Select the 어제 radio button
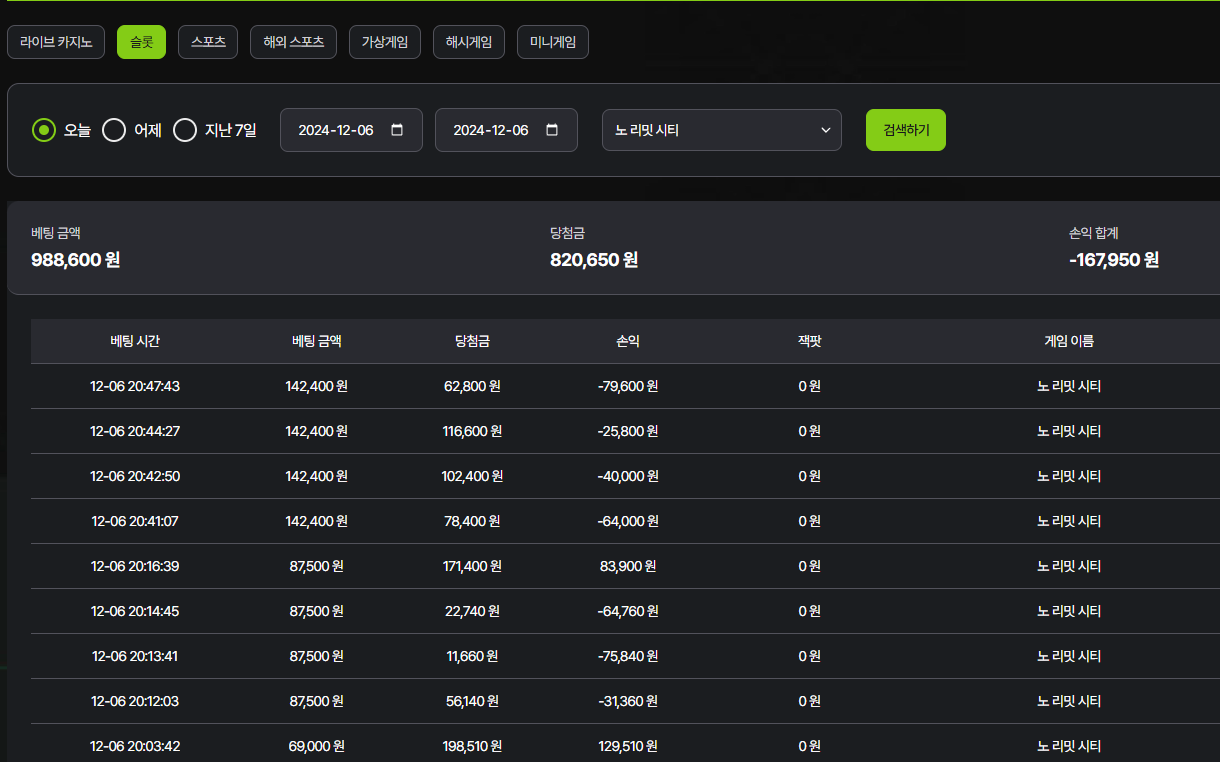The height and width of the screenshot is (762, 1220). (114, 130)
